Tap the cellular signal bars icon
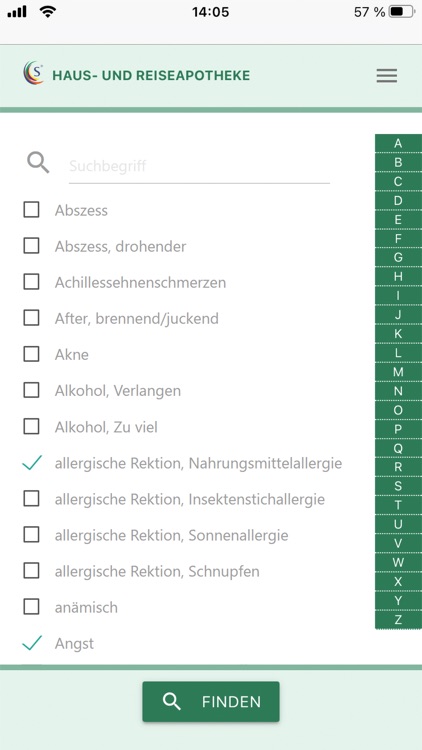This screenshot has height=750, width=422. click(x=17, y=12)
